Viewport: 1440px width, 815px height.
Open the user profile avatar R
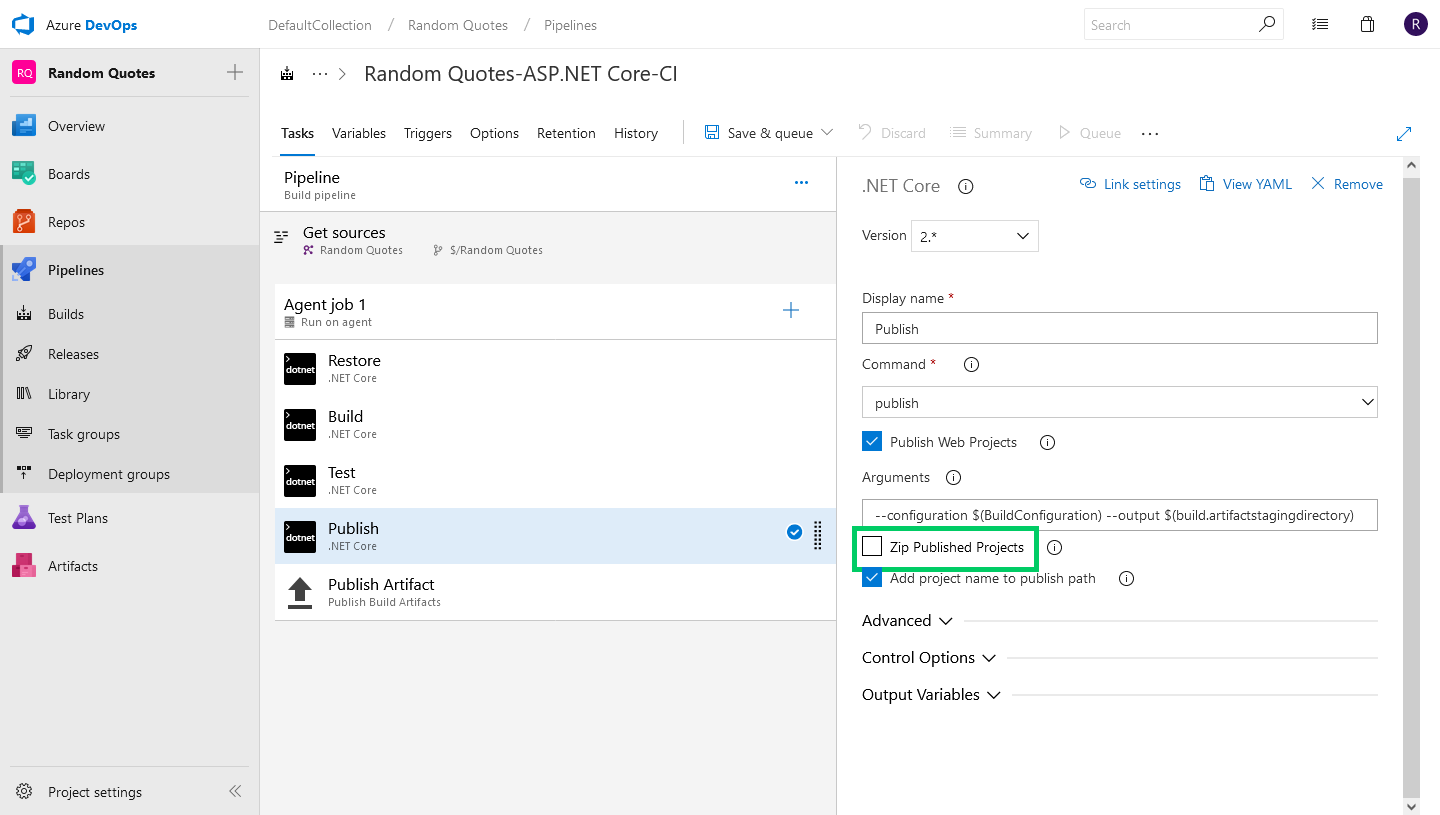point(1415,24)
